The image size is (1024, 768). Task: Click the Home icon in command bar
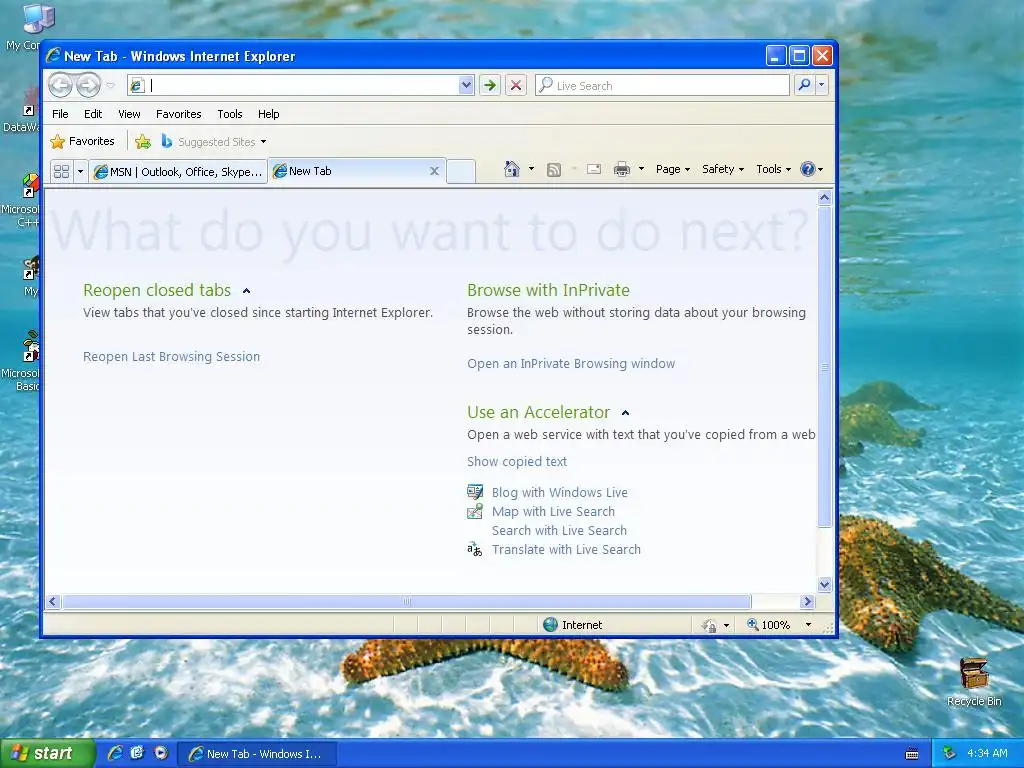click(x=512, y=169)
